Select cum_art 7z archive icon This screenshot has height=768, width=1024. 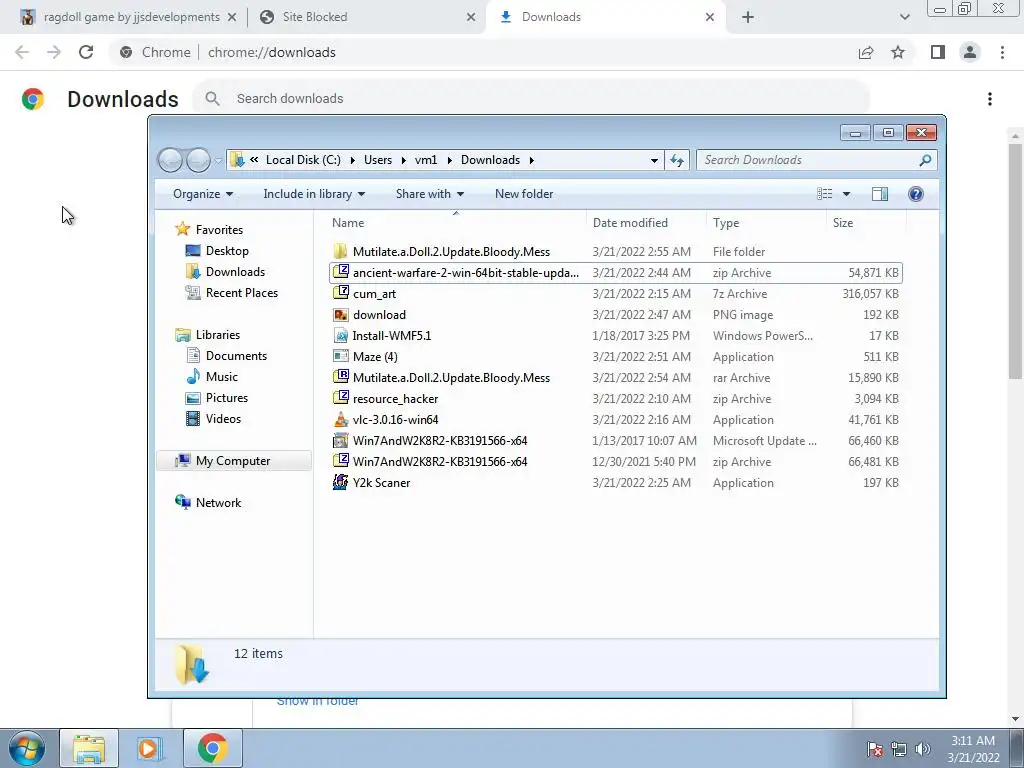[x=340, y=293]
